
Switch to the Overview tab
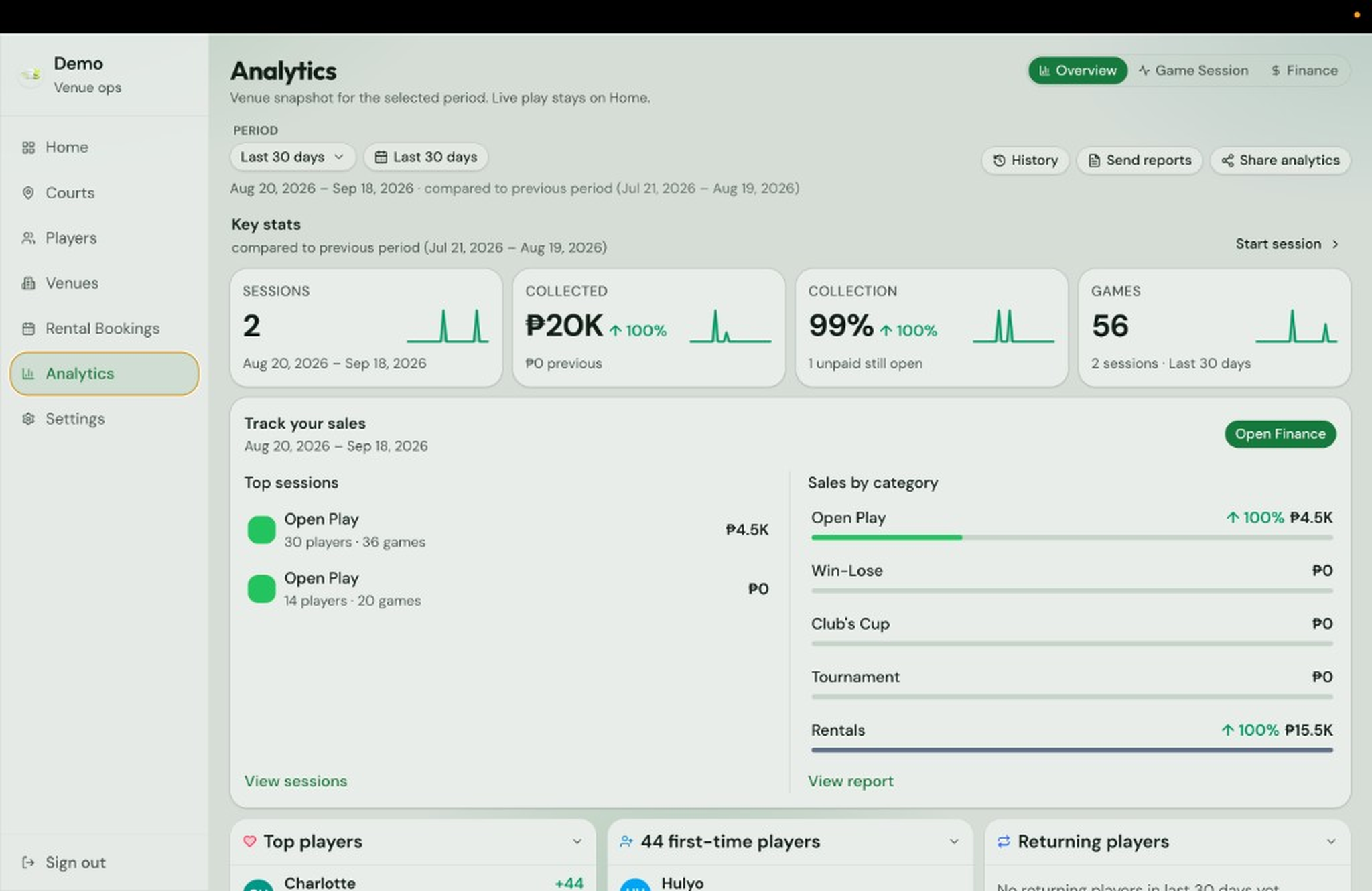1078,70
